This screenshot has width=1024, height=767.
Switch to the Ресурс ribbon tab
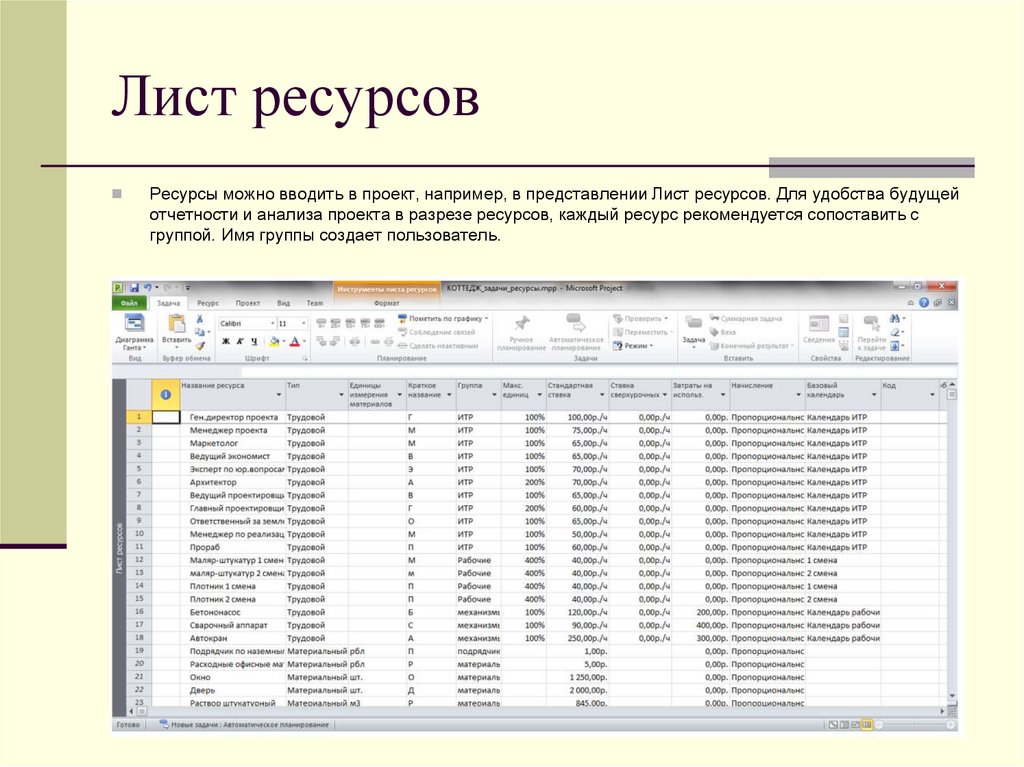click(x=208, y=302)
